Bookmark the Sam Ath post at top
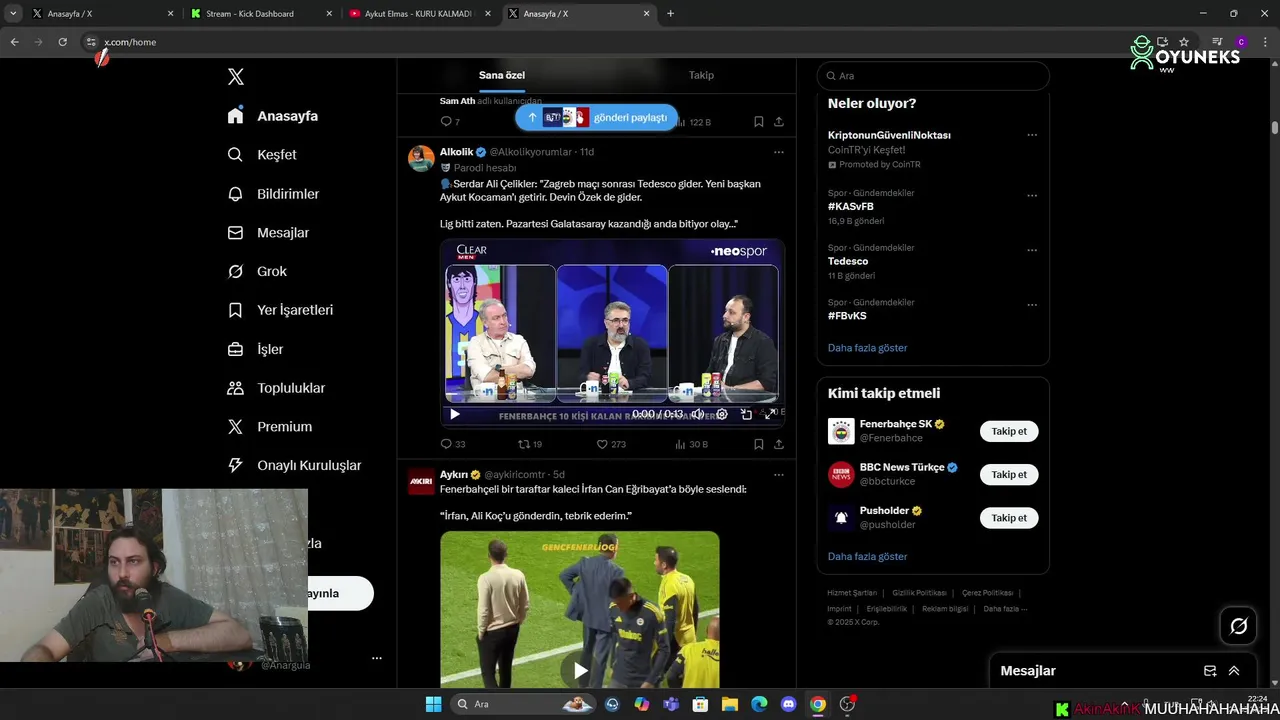This screenshot has width=1280, height=720. (759, 122)
